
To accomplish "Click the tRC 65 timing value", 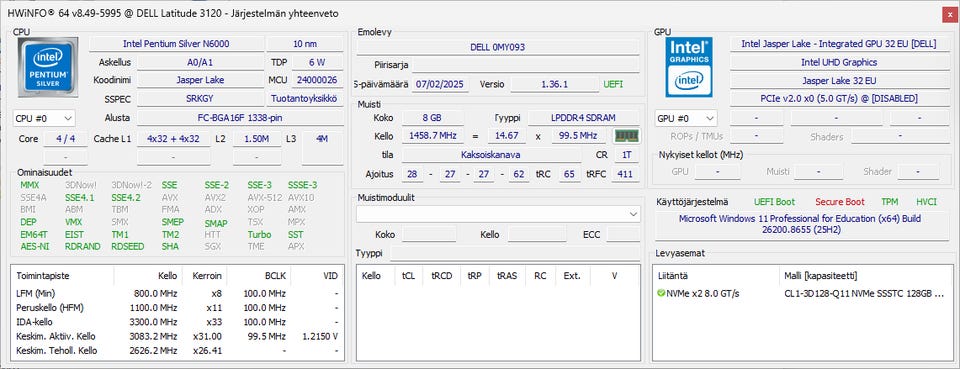I will pos(569,174).
